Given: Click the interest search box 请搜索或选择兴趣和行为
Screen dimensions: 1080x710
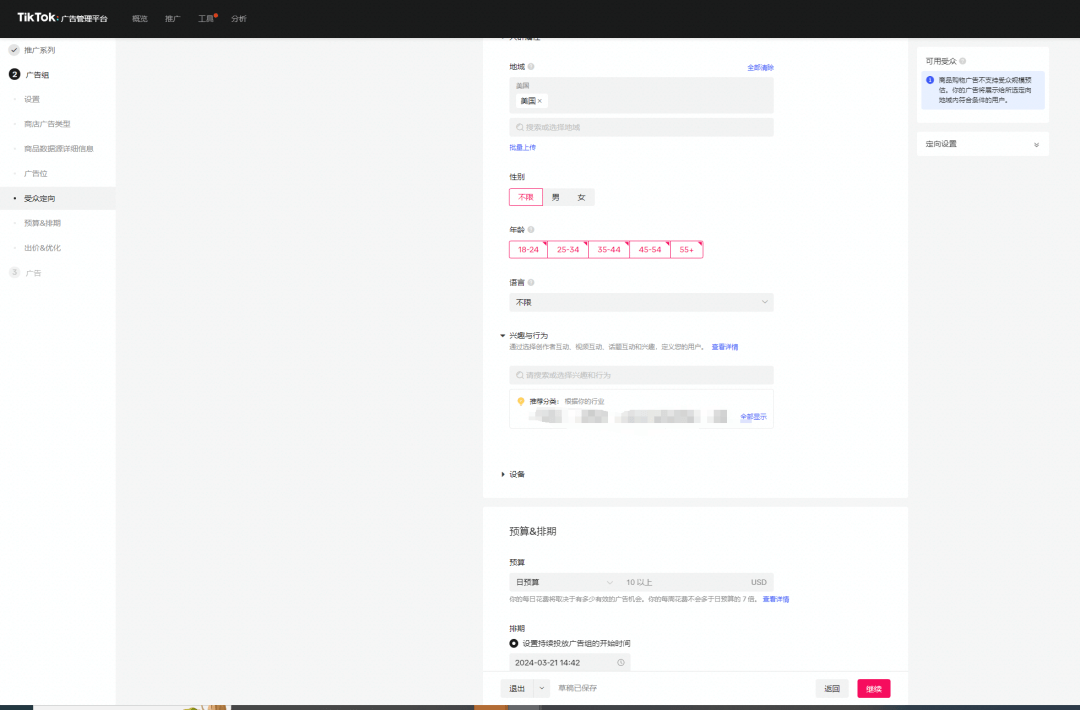Looking at the screenshot, I should tap(641, 375).
